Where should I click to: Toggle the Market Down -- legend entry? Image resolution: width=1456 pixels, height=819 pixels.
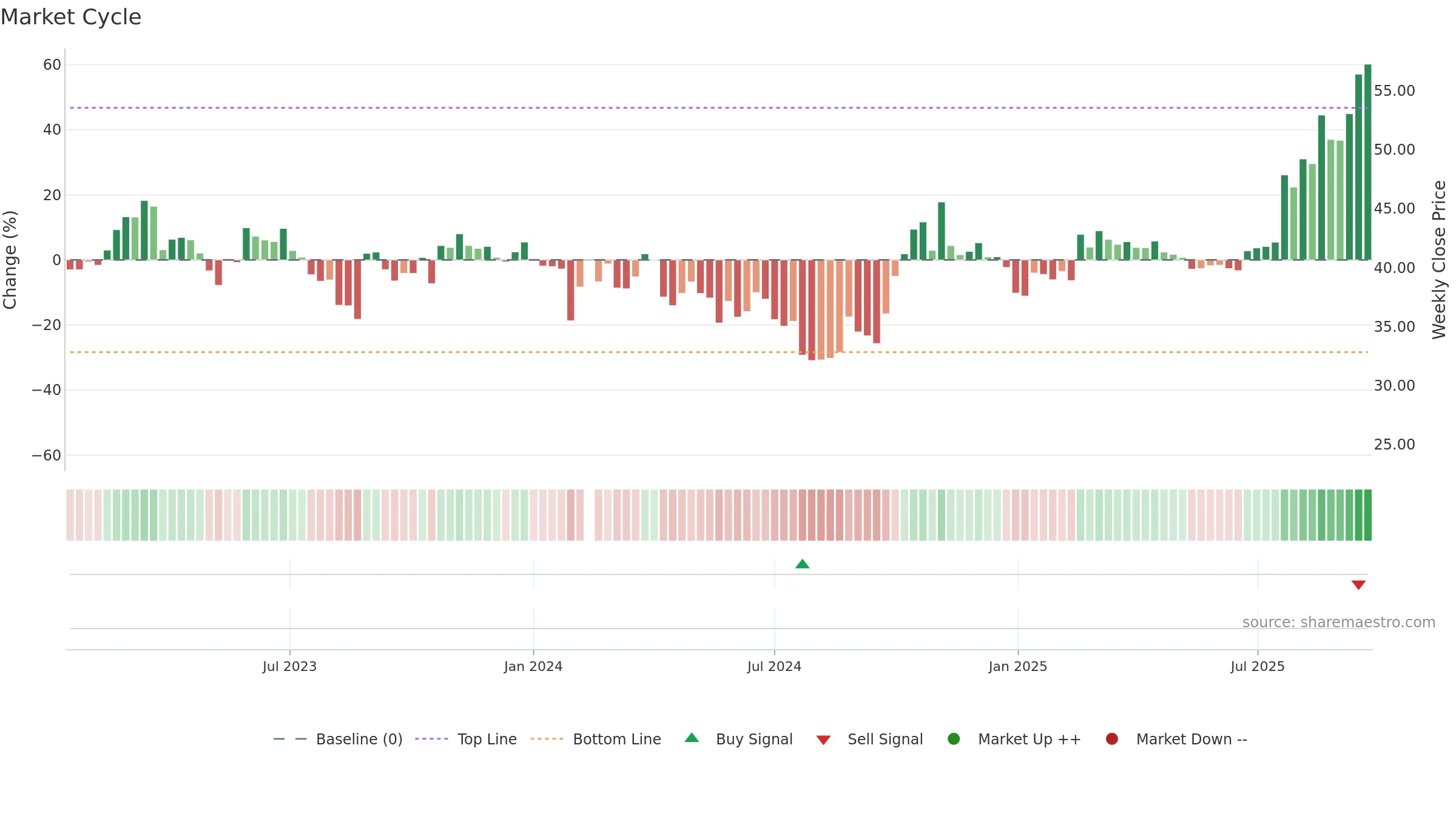point(1176,739)
